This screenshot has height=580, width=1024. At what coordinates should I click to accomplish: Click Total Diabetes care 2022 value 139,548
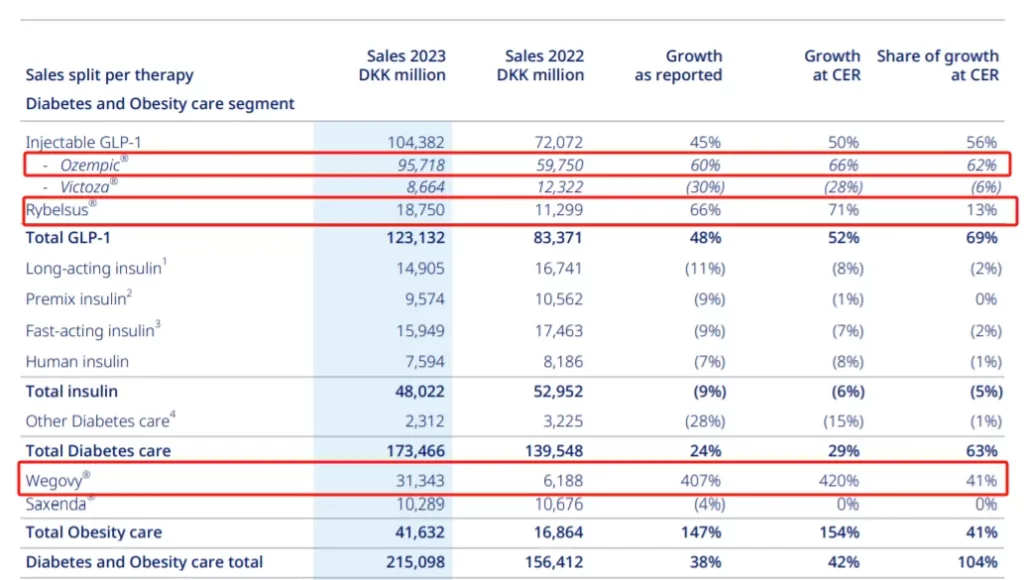click(554, 451)
